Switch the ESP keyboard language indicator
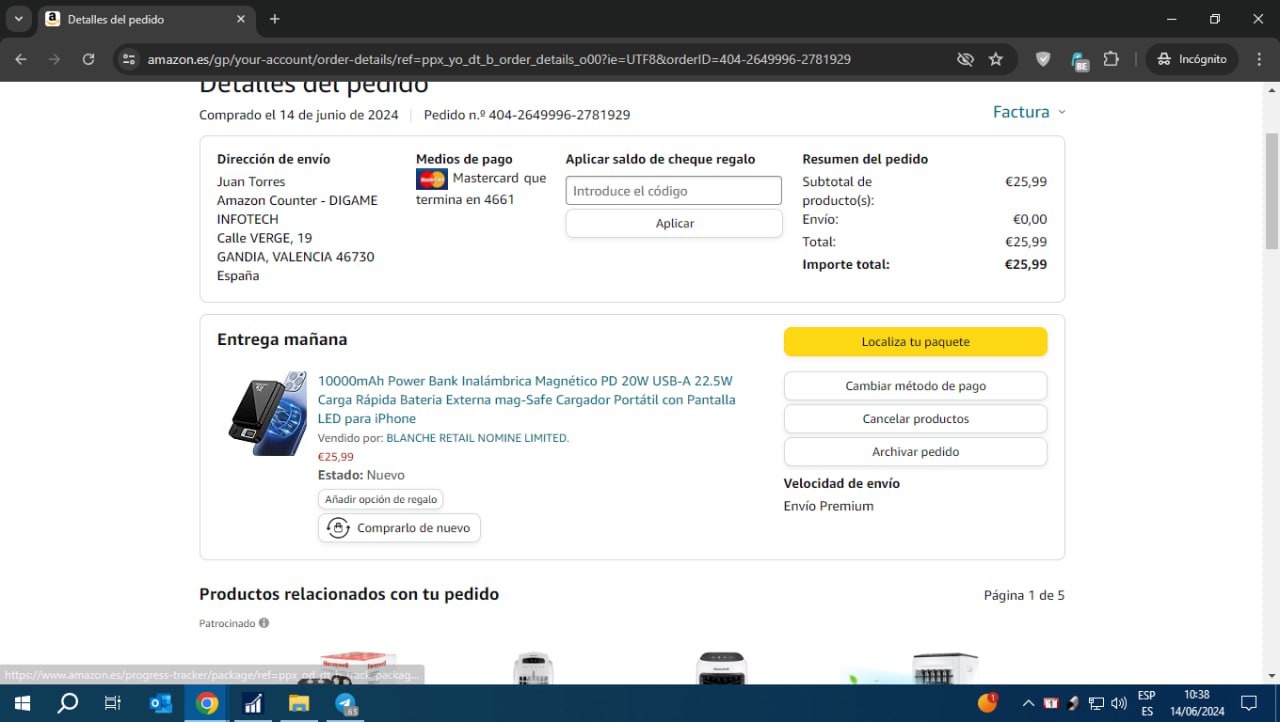Screen dimensions: 1280x722 (1147, 703)
